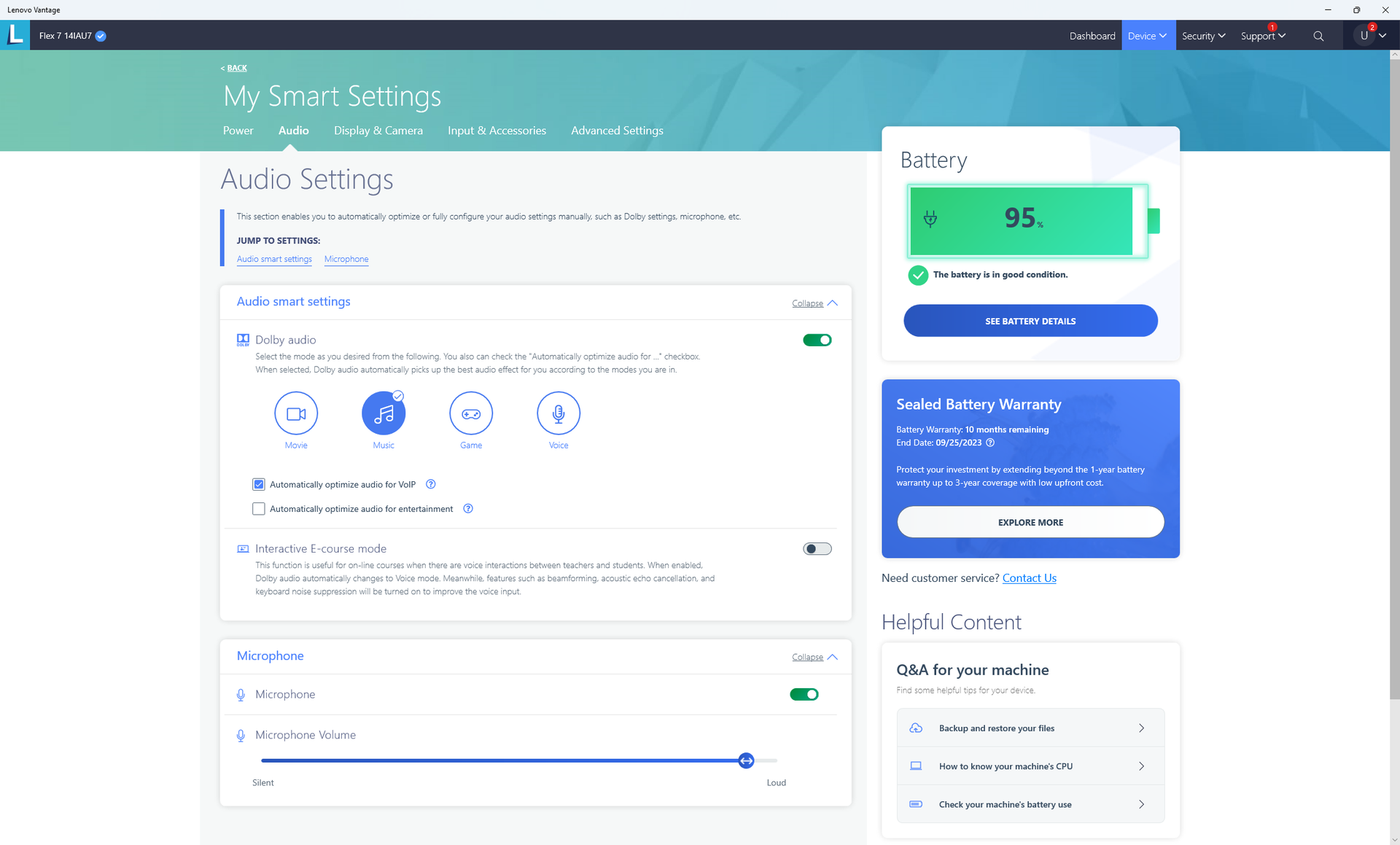Check automatically optimize audio for entertainment
1400x845 pixels.
tap(259, 509)
